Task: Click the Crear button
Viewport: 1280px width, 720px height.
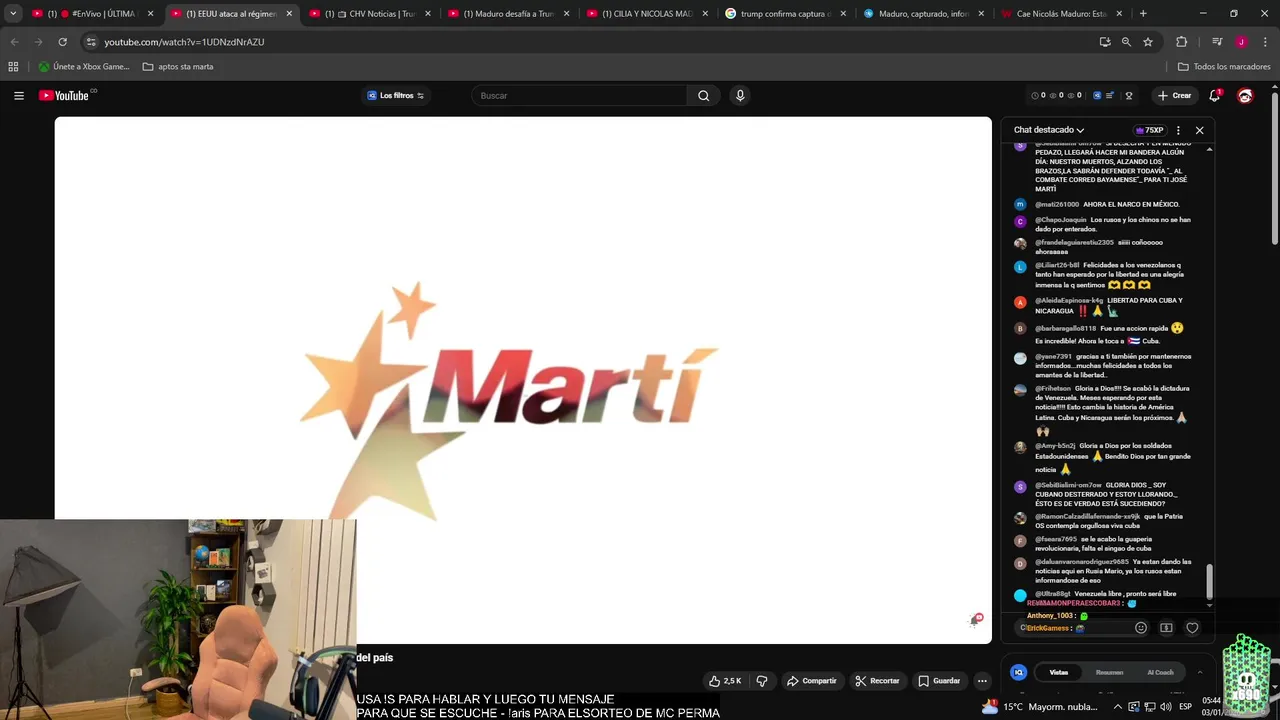Action: click(x=1174, y=96)
